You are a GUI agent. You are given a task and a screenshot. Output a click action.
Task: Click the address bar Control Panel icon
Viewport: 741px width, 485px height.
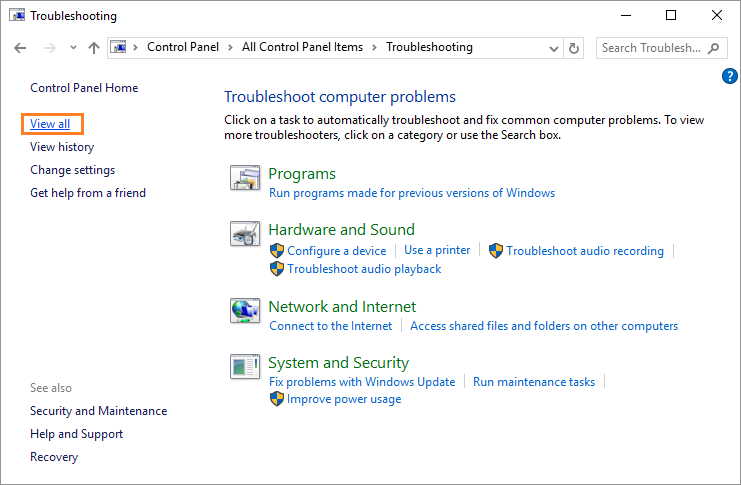tap(119, 47)
